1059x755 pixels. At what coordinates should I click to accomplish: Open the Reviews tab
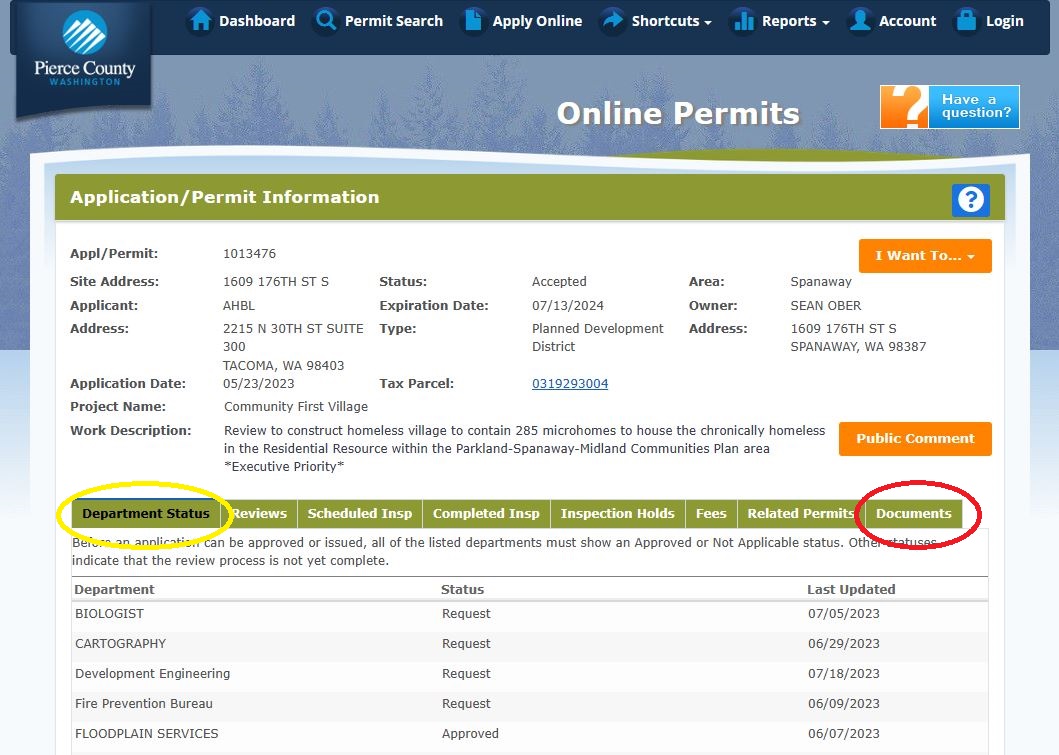tap(260, 514)
